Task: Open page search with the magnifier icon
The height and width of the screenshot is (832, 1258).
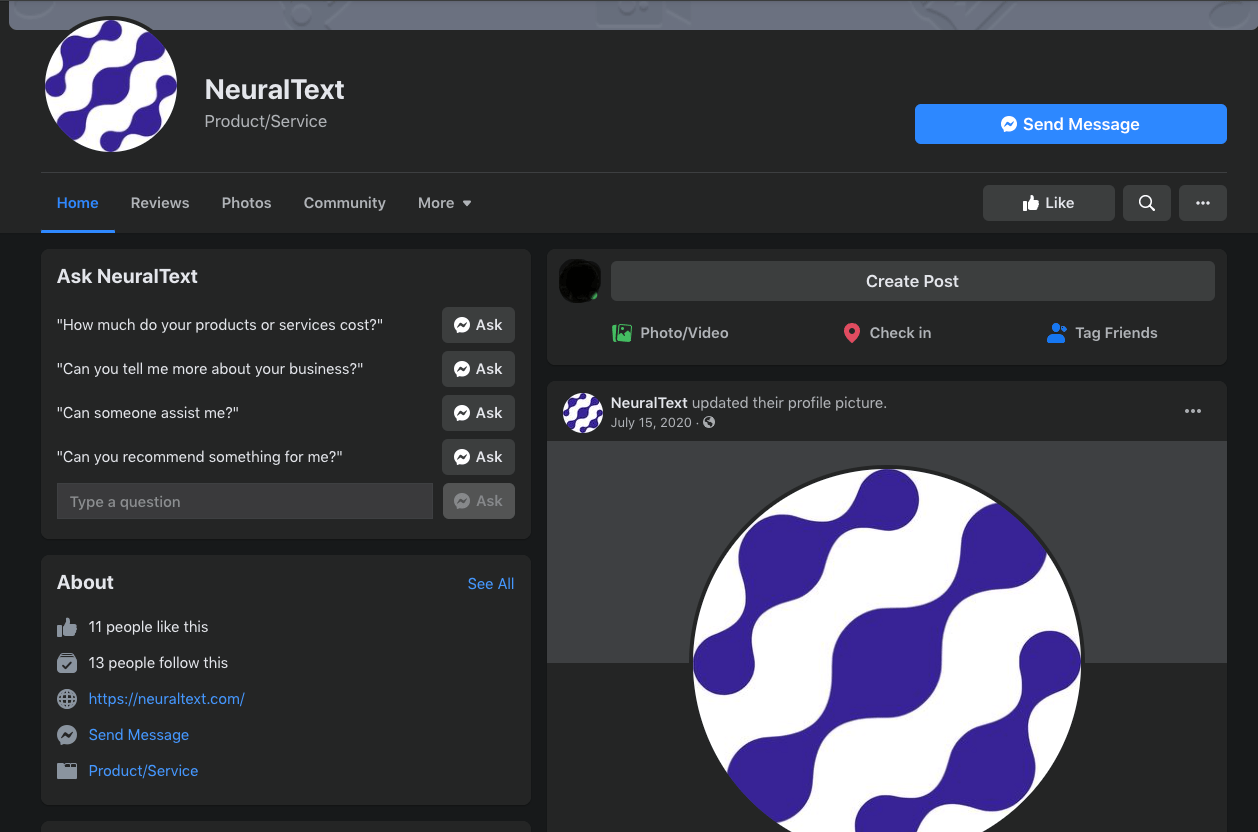Action: (x=1146, y=202)
